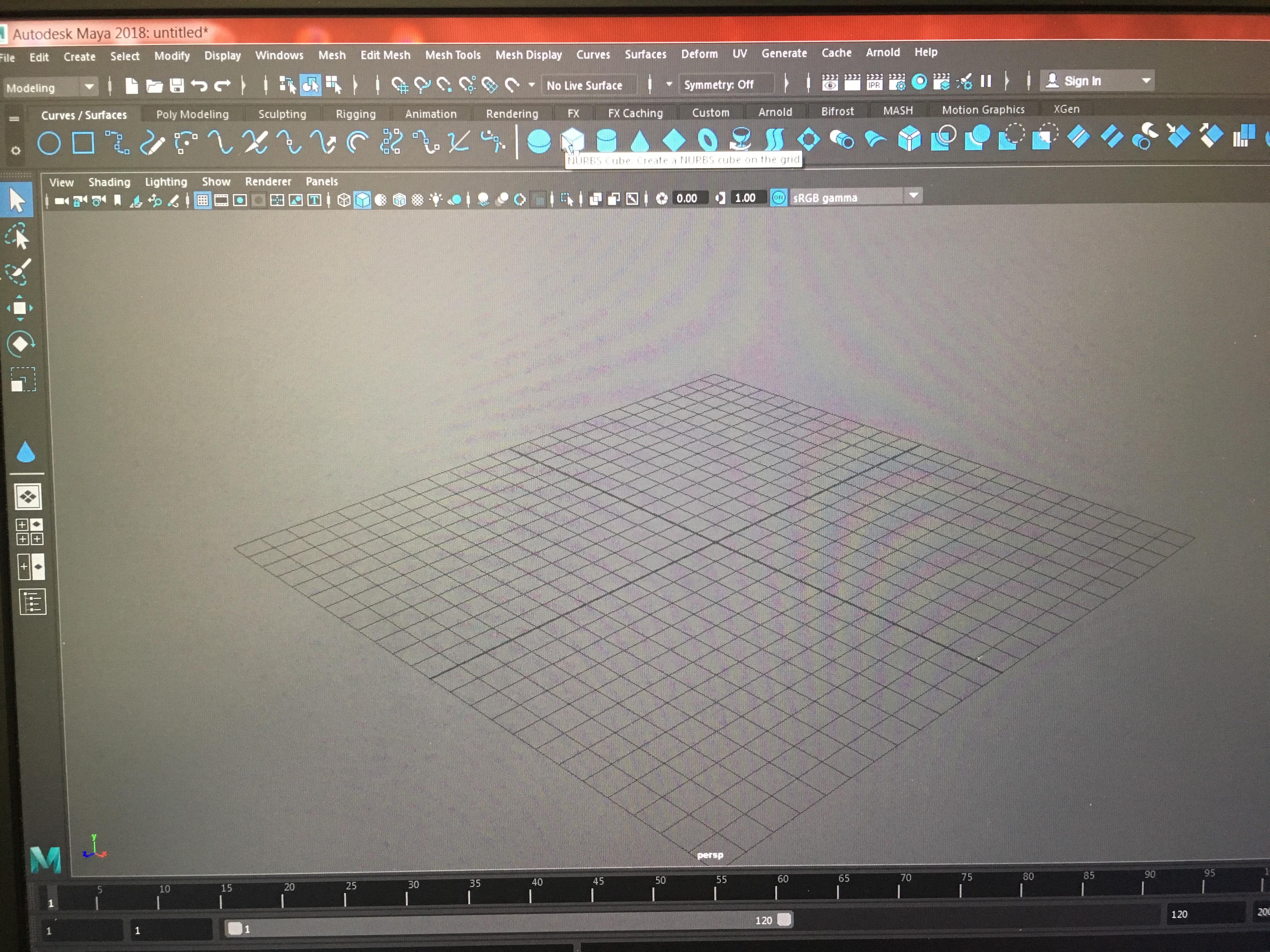Open the Modeling menu set dropdown
This screenshot has width=1270, height=952.
point(89,87)
